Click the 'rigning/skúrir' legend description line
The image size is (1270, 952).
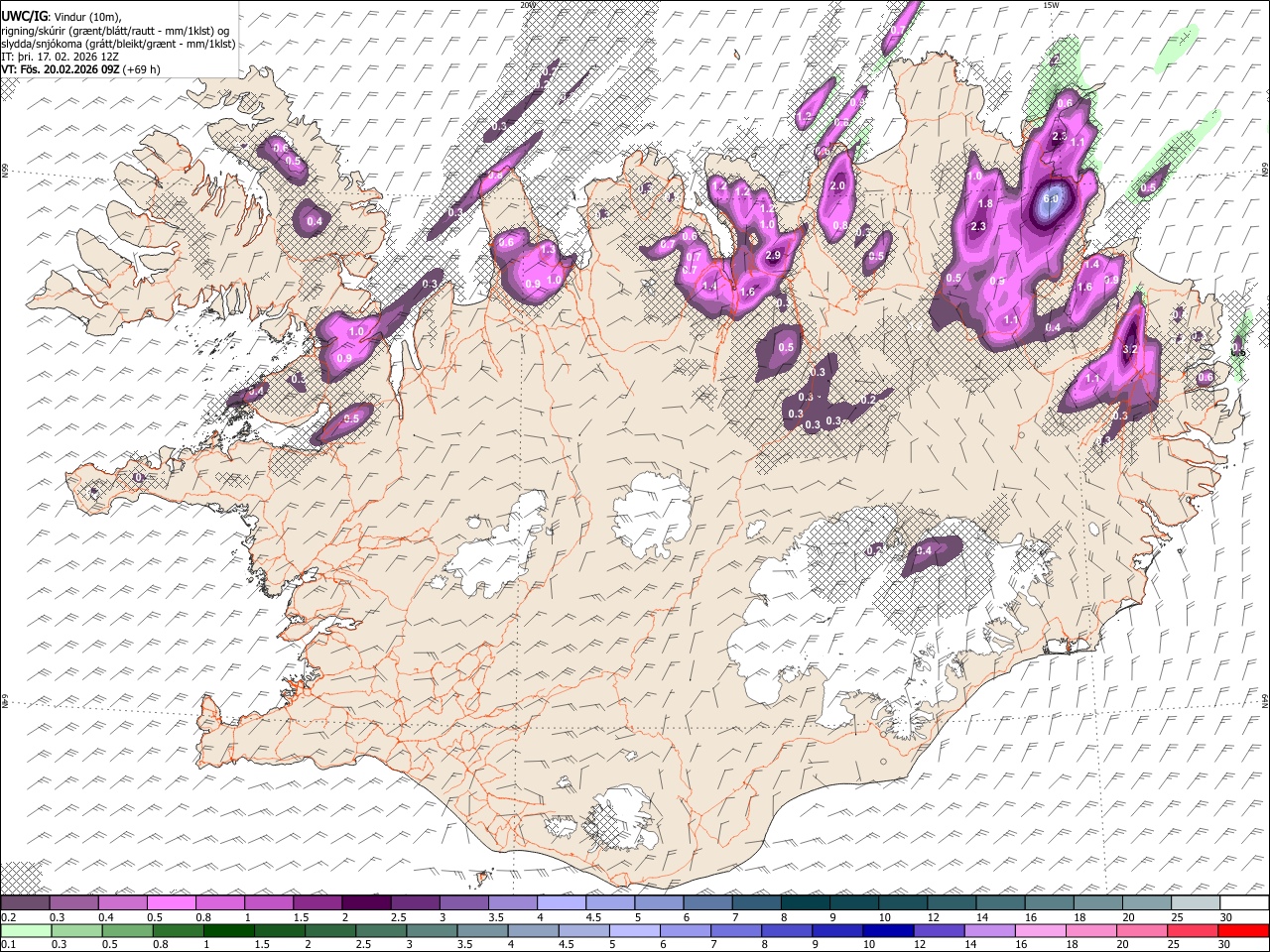pyautogui.click(x=115, y=31)
